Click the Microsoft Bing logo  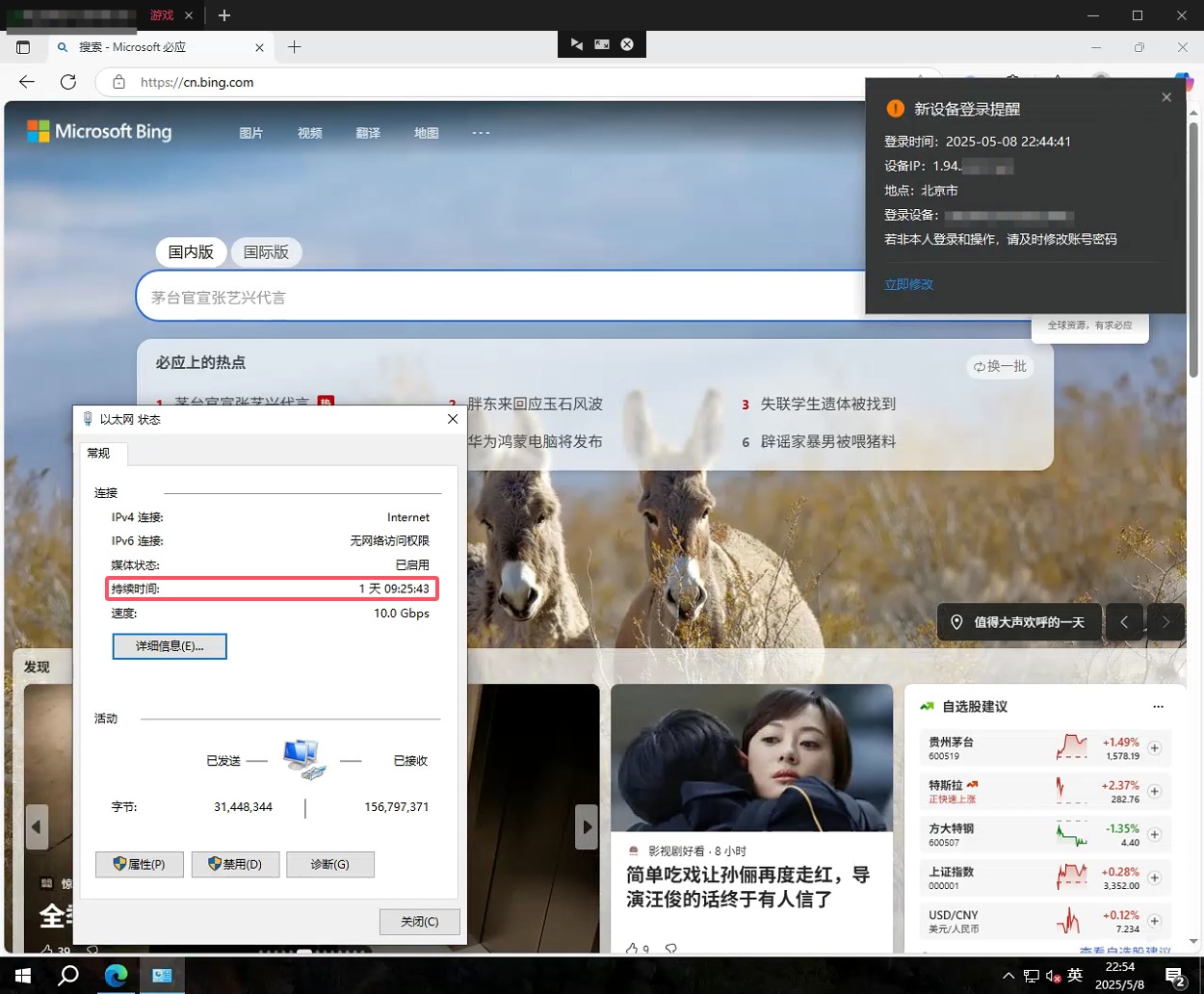pos(99,131)
